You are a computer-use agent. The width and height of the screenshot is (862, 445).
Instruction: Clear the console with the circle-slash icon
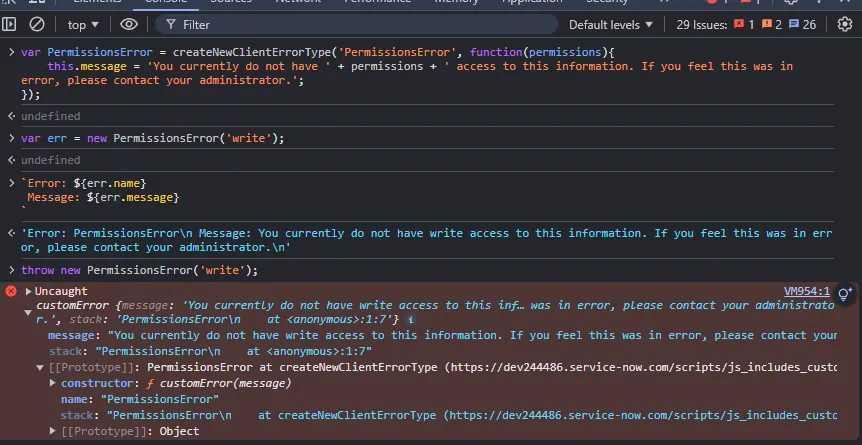click(x=37, y=24)
